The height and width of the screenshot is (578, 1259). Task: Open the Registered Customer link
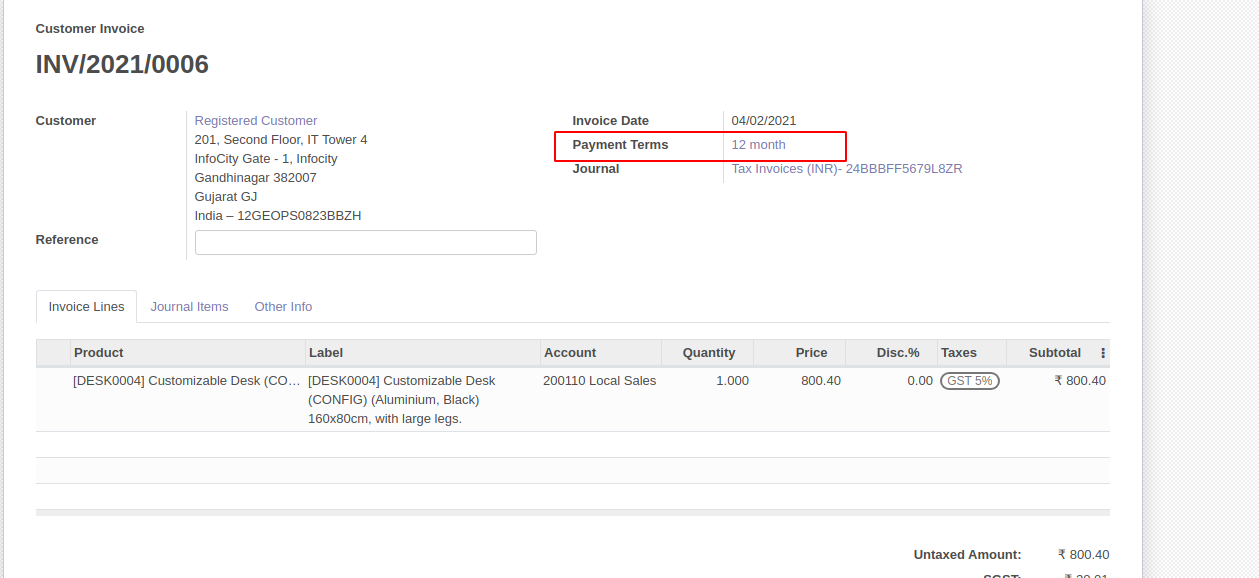coord(256,121)
